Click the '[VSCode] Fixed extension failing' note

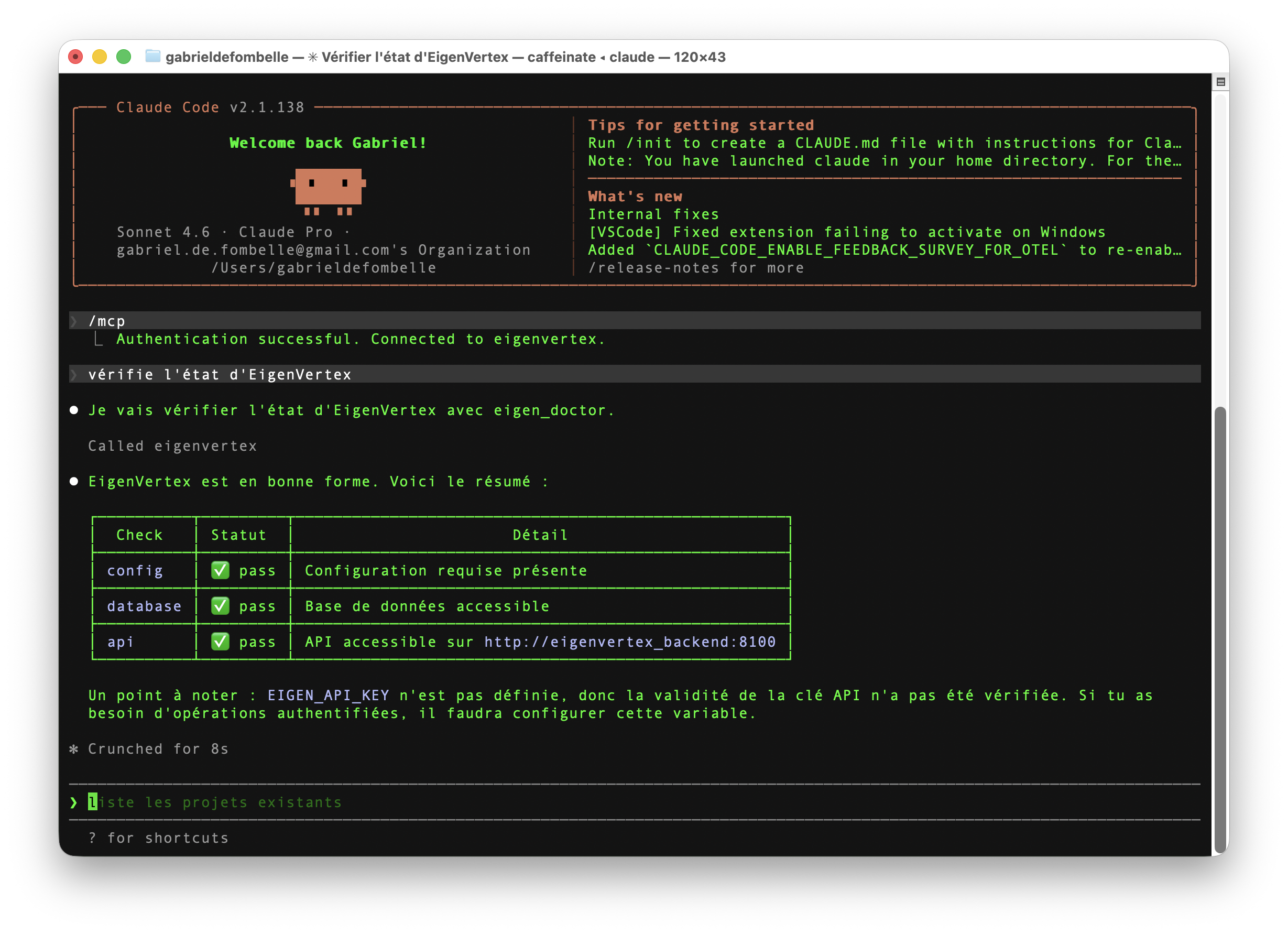pos(847,232)
